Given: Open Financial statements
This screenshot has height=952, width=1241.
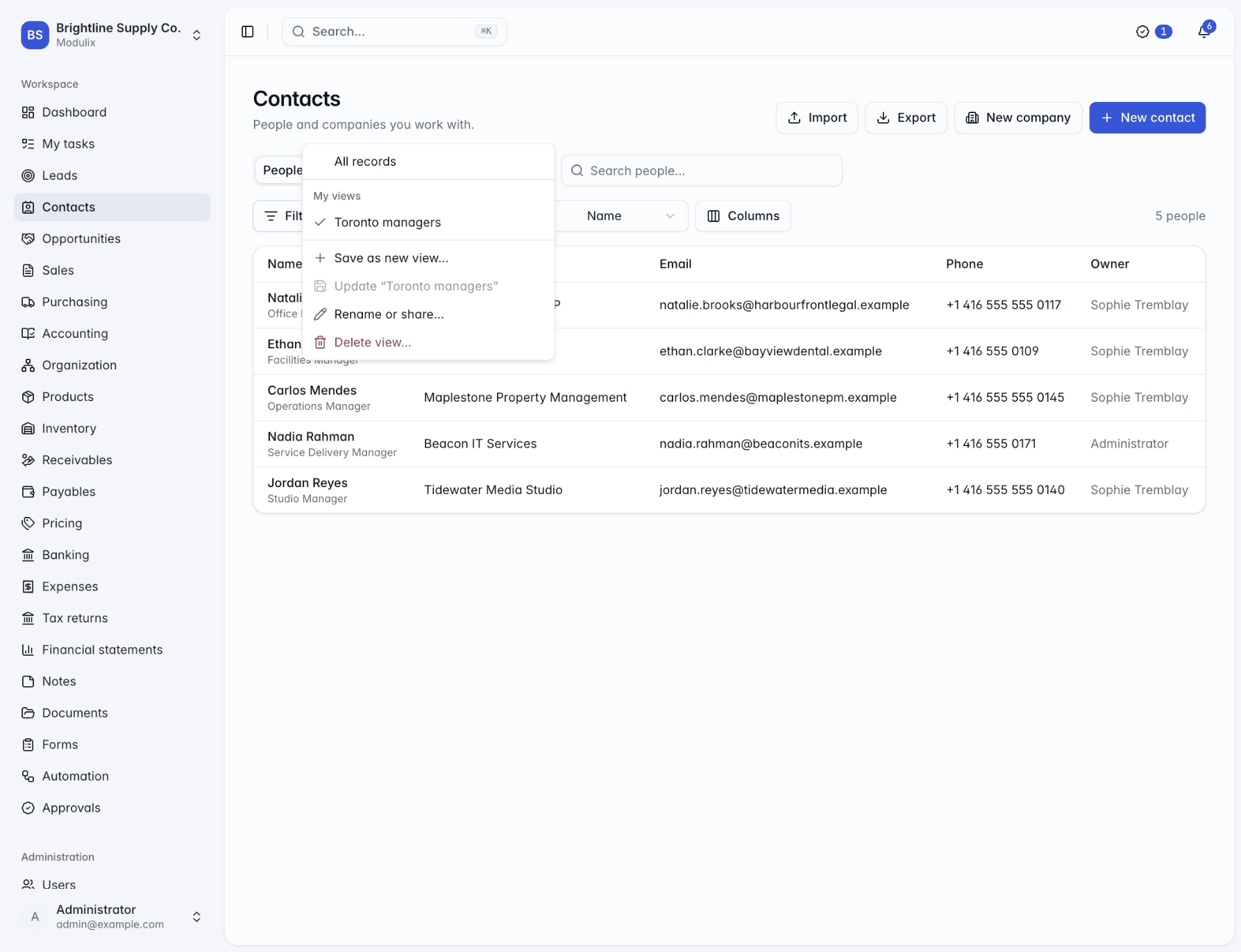Looking at the screenshot, I should point(112,649).
